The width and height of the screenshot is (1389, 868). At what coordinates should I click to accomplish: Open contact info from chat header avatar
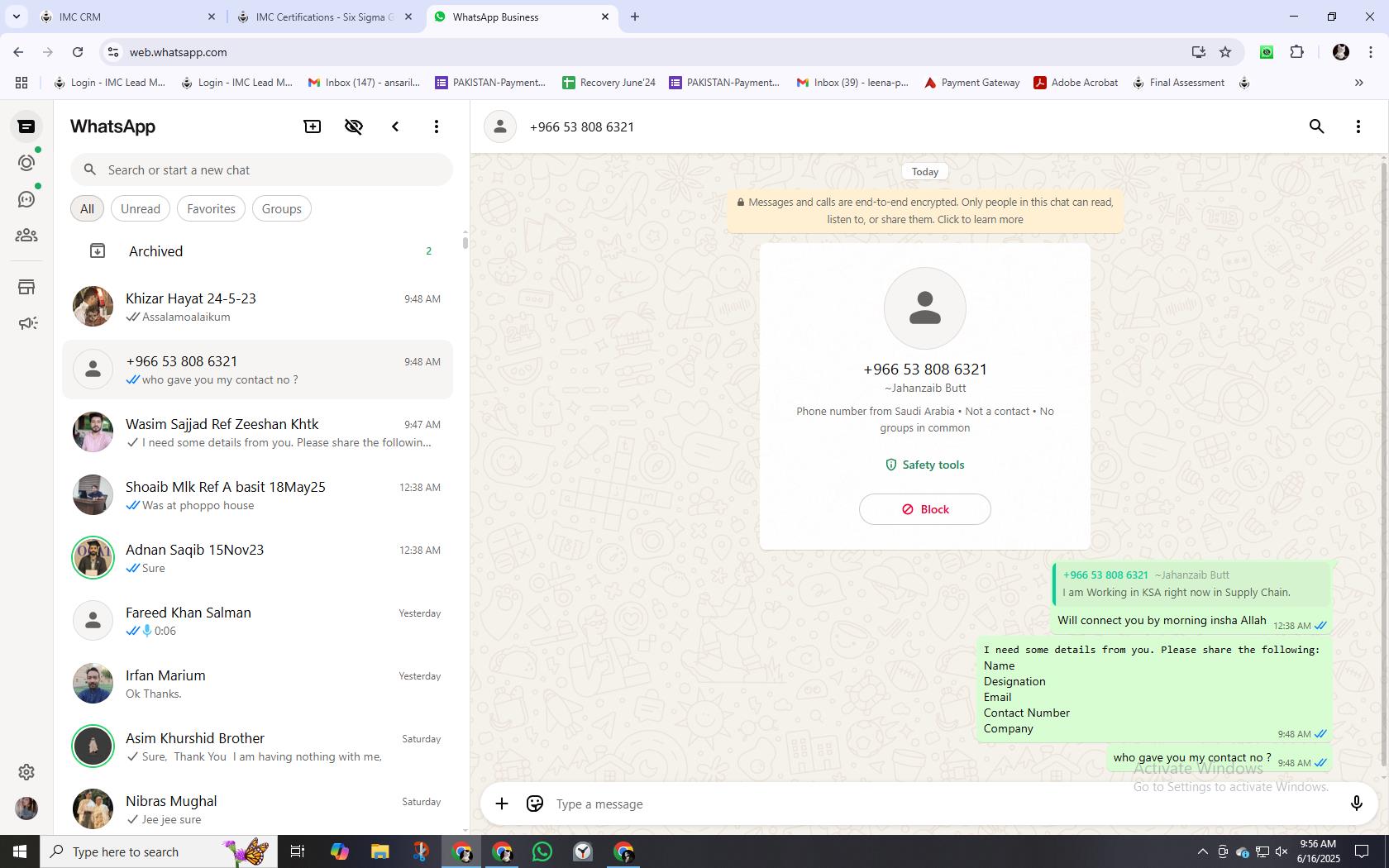[500, 126]
